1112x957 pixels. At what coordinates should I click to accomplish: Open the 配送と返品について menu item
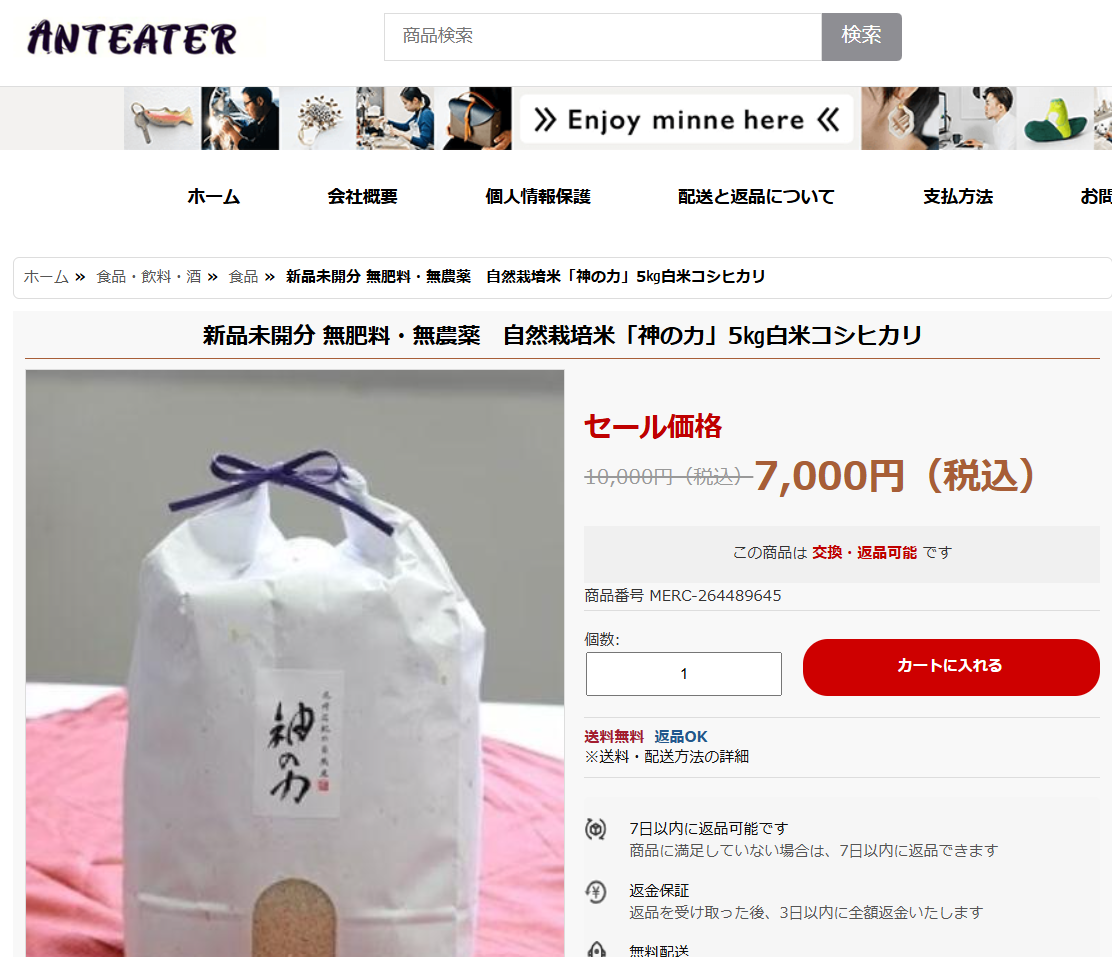756,197
